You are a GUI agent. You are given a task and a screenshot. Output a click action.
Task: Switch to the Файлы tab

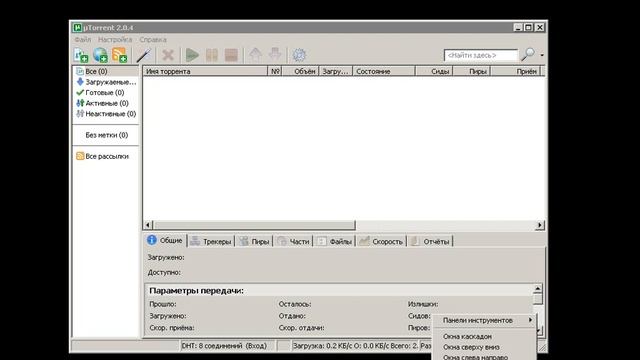[334, 241]
